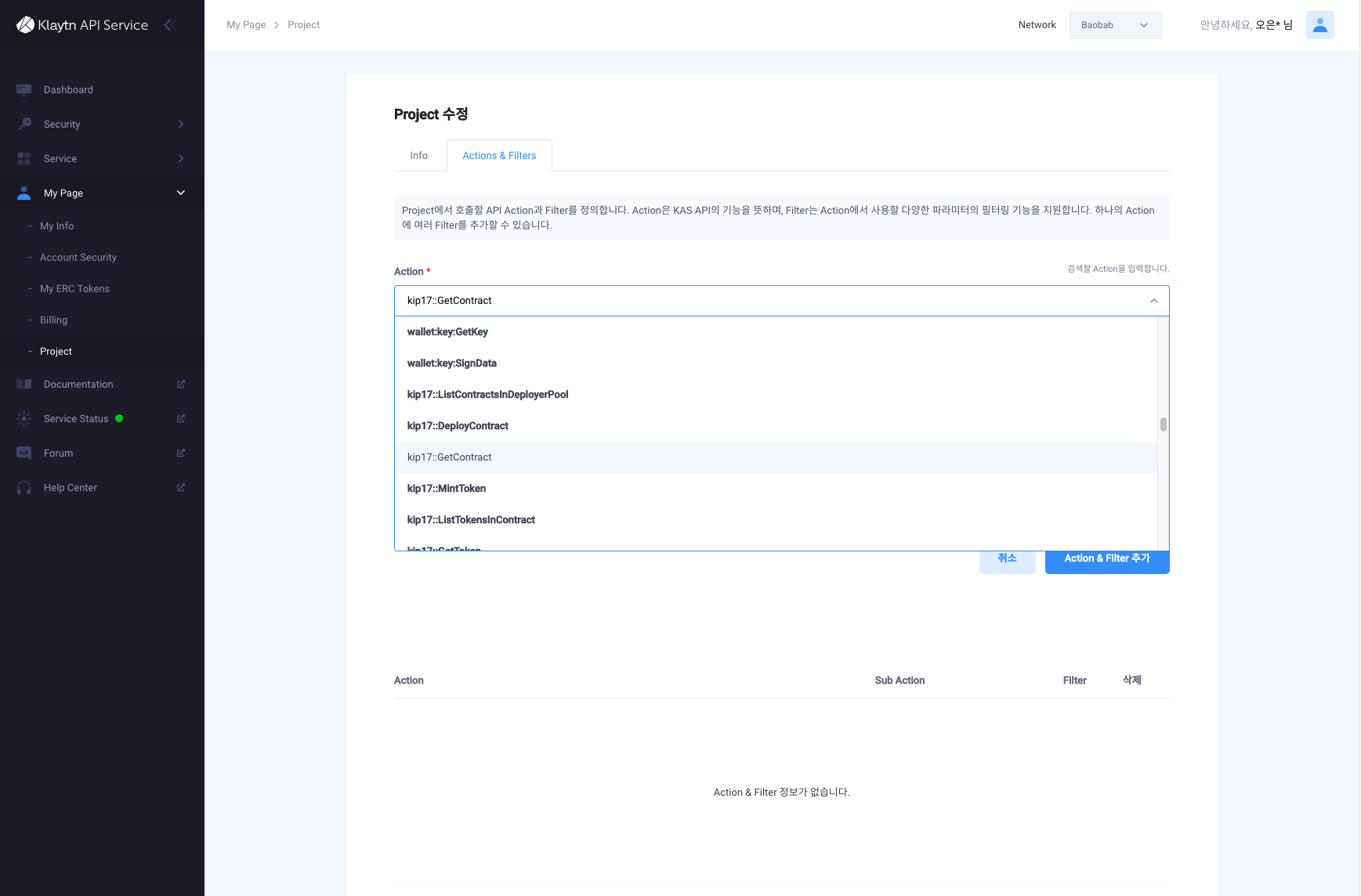
Task: Click external link icon beside Documentation
Action: click(181, 384)
